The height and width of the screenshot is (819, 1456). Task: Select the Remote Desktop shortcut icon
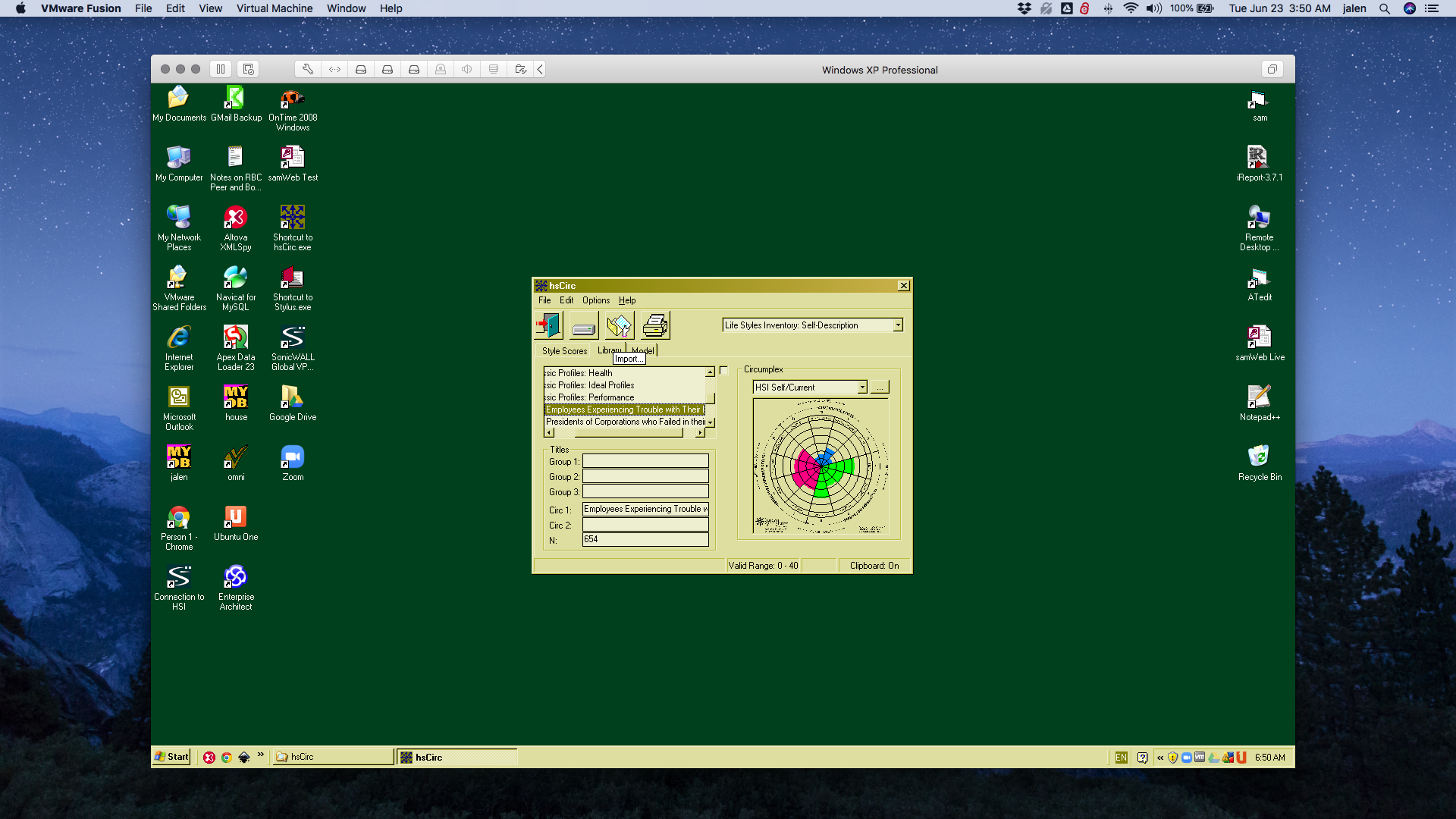point(1260,227)
